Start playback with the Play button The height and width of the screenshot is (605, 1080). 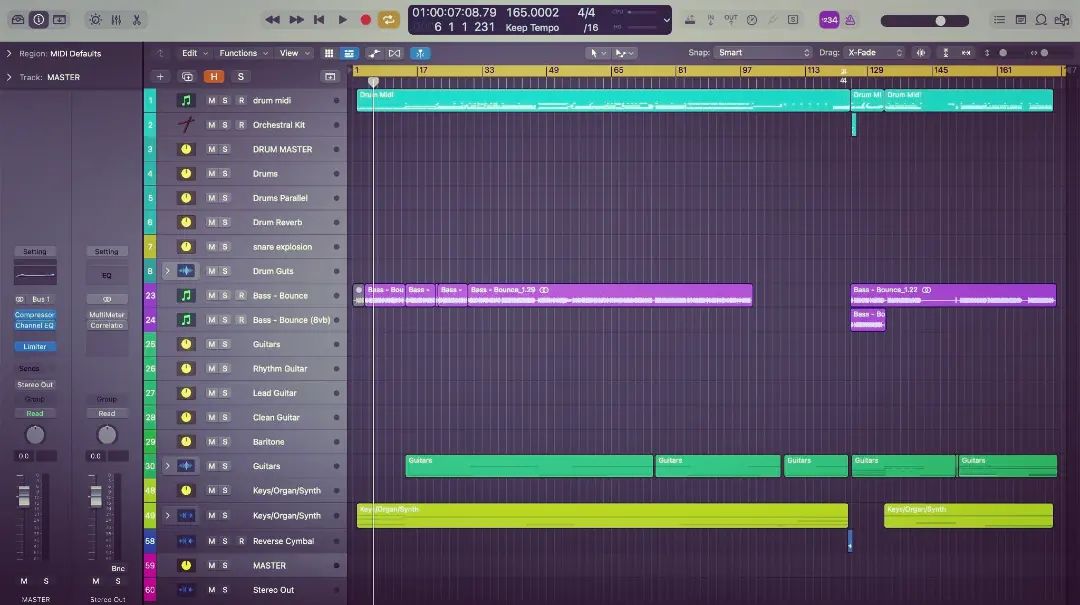tap(342, 20)
